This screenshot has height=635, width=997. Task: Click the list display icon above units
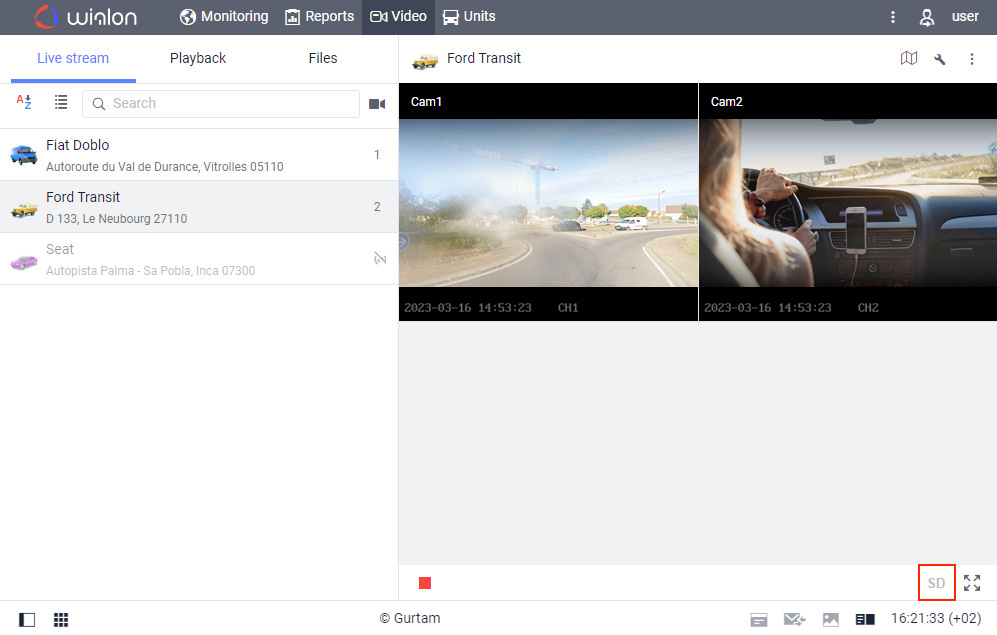coord(61,101)
